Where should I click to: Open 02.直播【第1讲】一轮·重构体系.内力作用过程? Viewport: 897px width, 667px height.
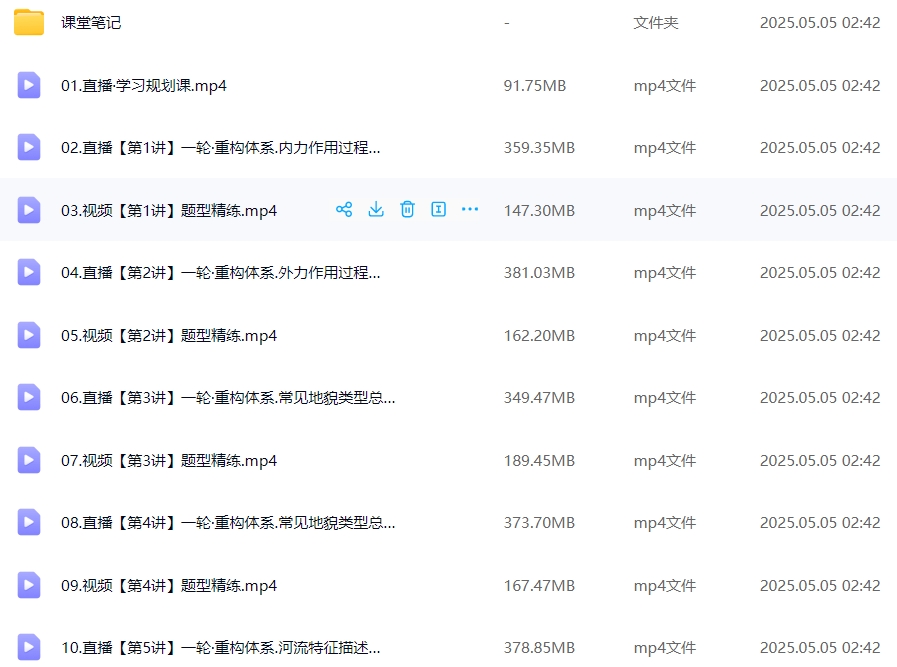click(x=220, y=148)
